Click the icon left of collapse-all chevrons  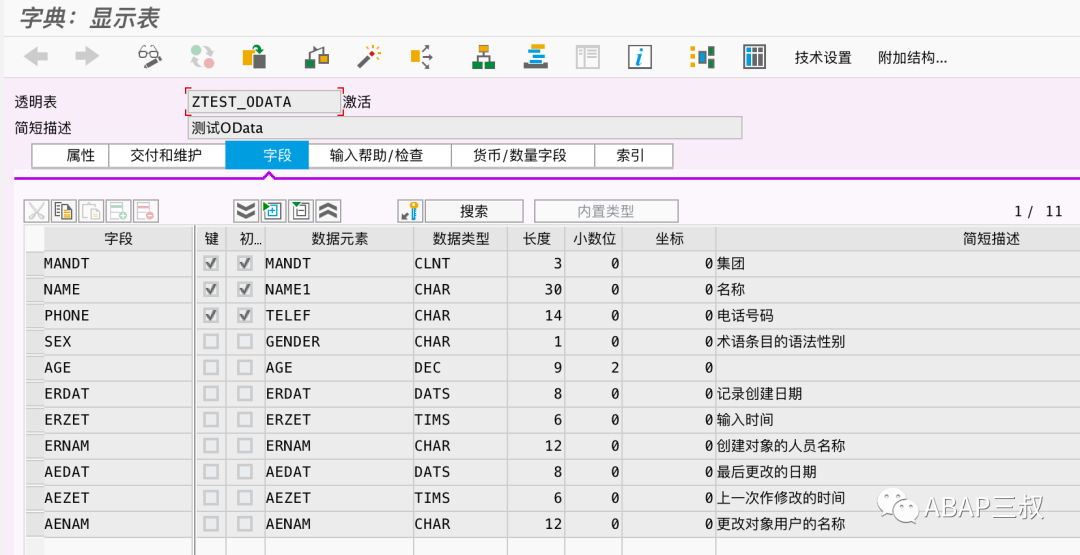pyautogui.click(x=301, y=211)
